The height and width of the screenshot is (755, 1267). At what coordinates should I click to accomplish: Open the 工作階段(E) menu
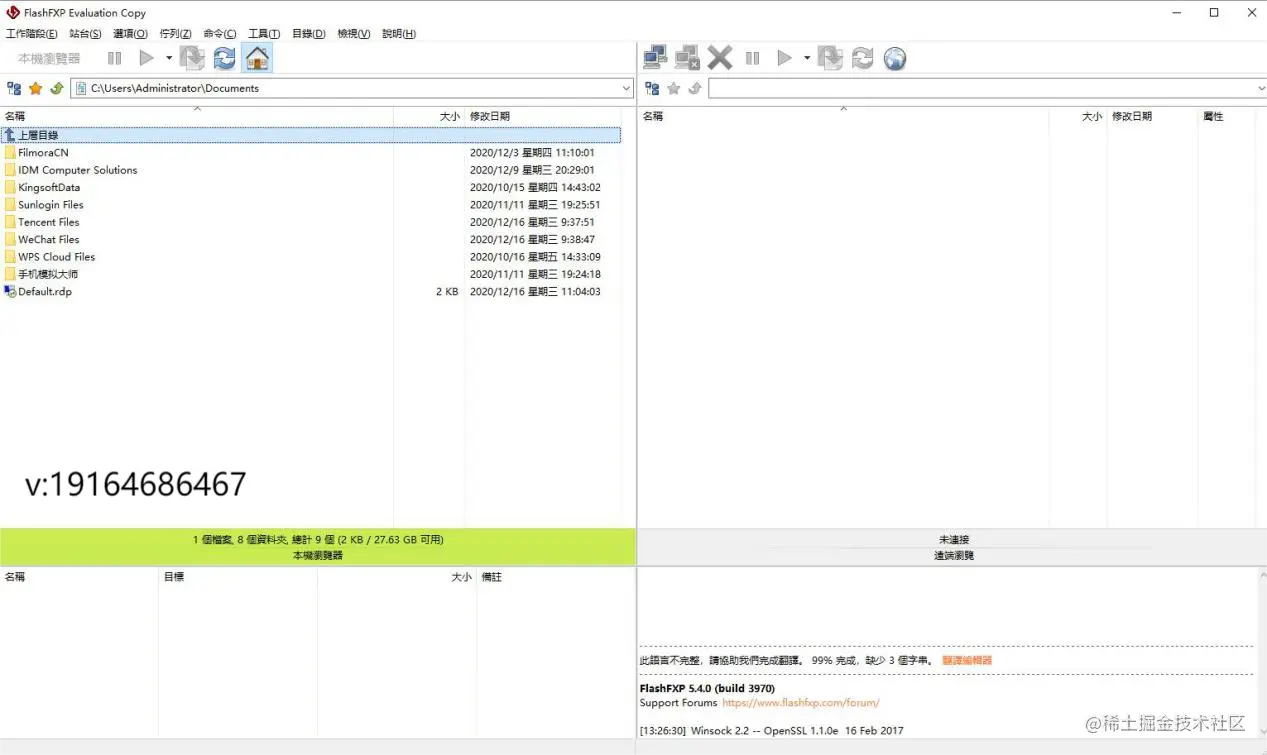pos(31,33)
